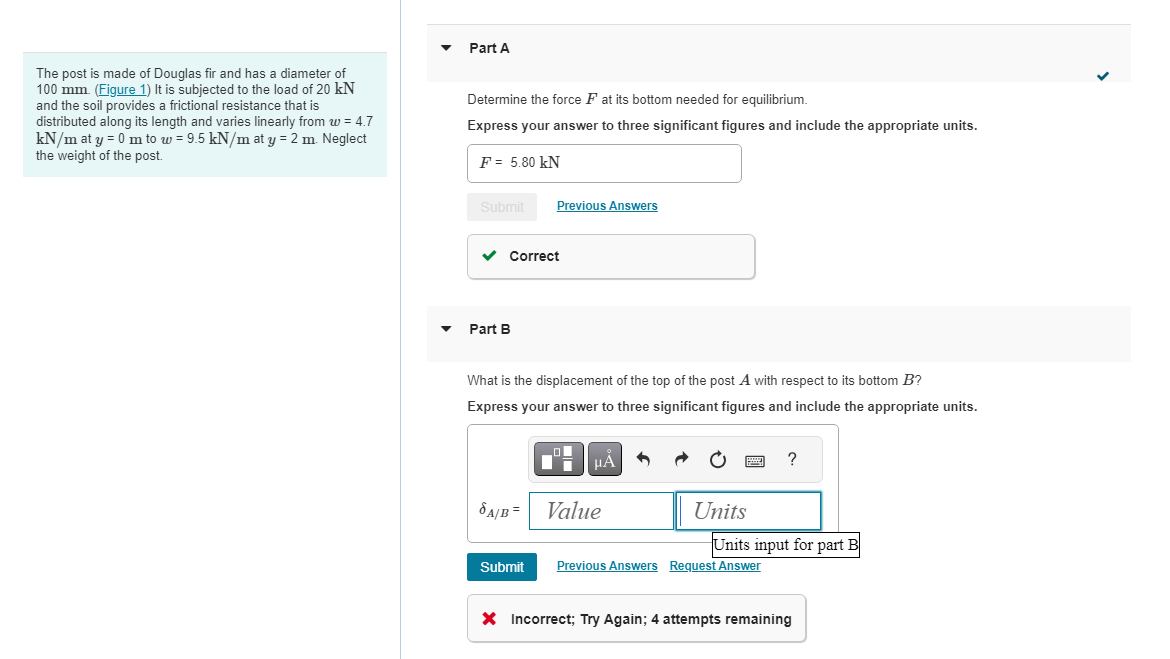View Previous Answers for Part A
This screenshot has height=659, width=1170.
tap(606, 206)
